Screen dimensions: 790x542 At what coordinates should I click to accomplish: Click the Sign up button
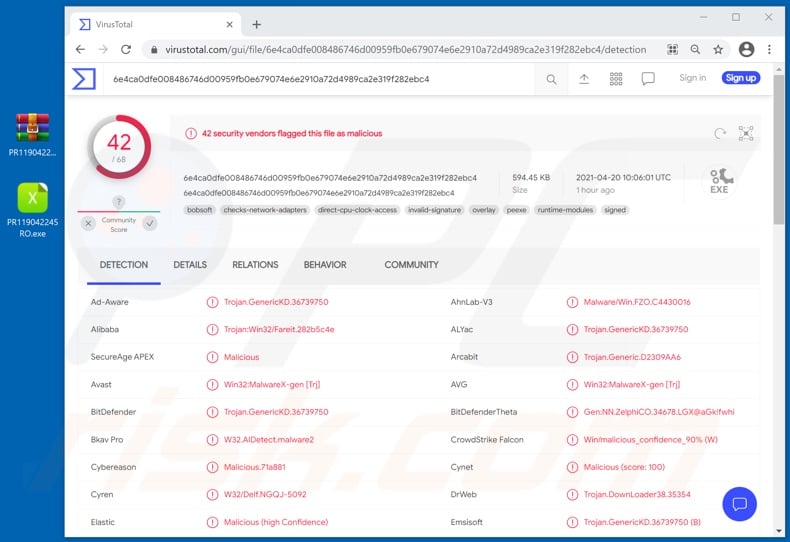pos(741,78)
